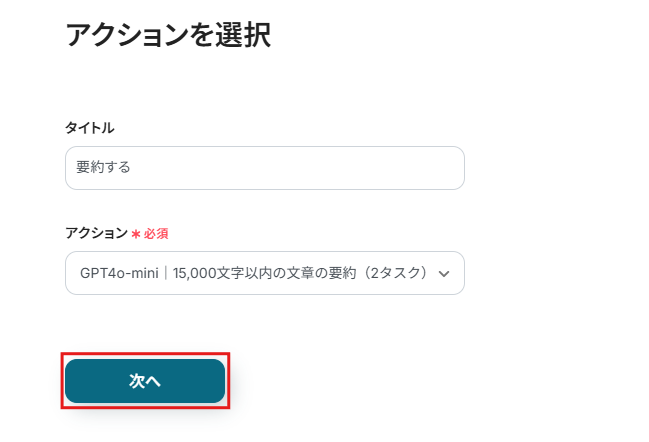649x442 pixels.
Task: Click the red asterisk beside アクション
Action: click(135, 233)
